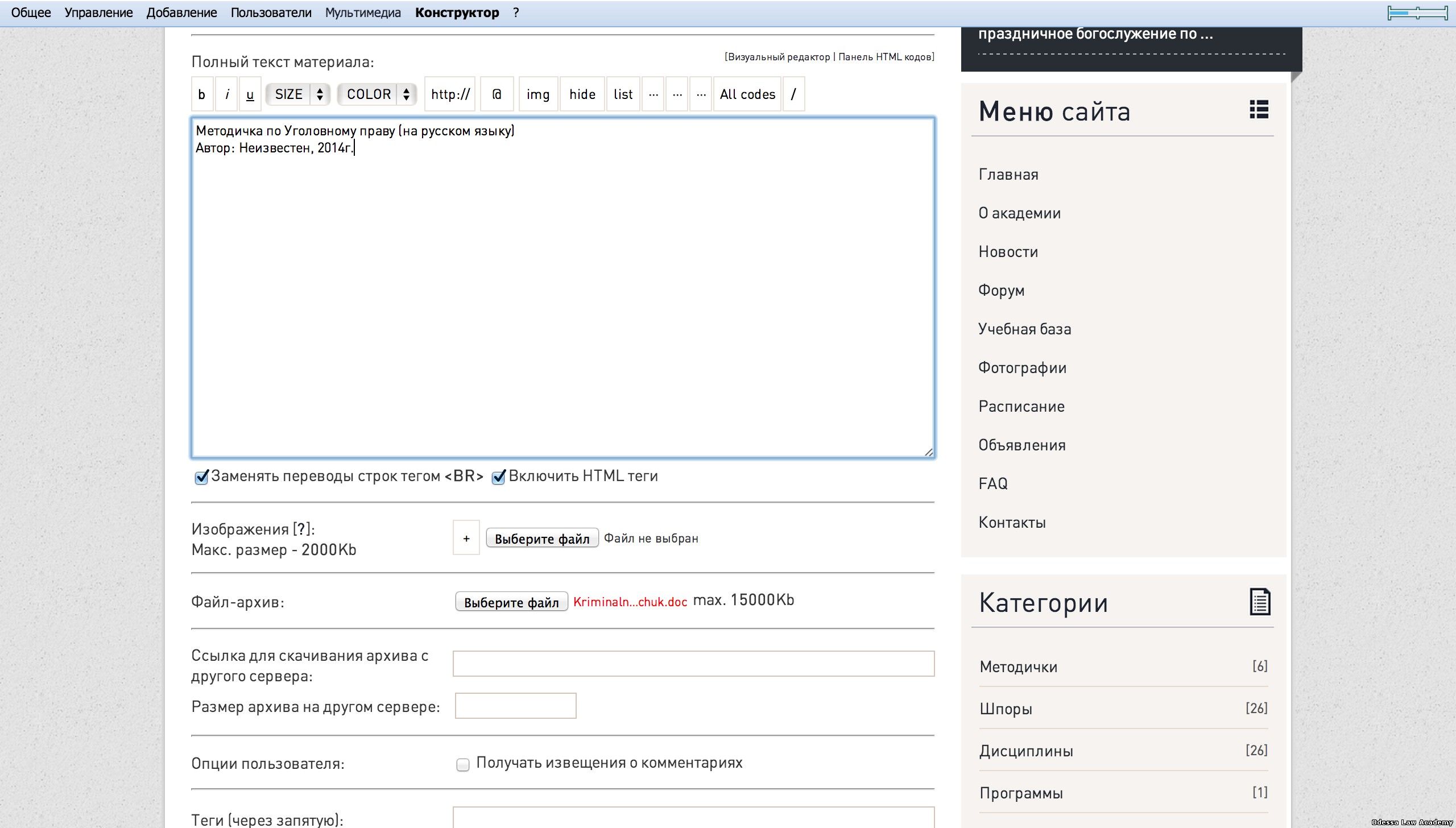1456x828 pixels.
Task: Open Расписание page
Action: (1021, 407)
